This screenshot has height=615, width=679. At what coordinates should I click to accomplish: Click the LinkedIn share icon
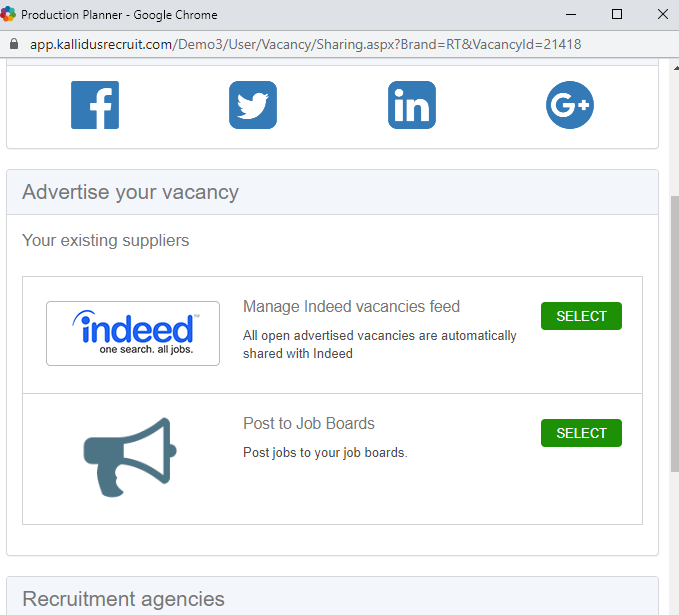point(412,105)
